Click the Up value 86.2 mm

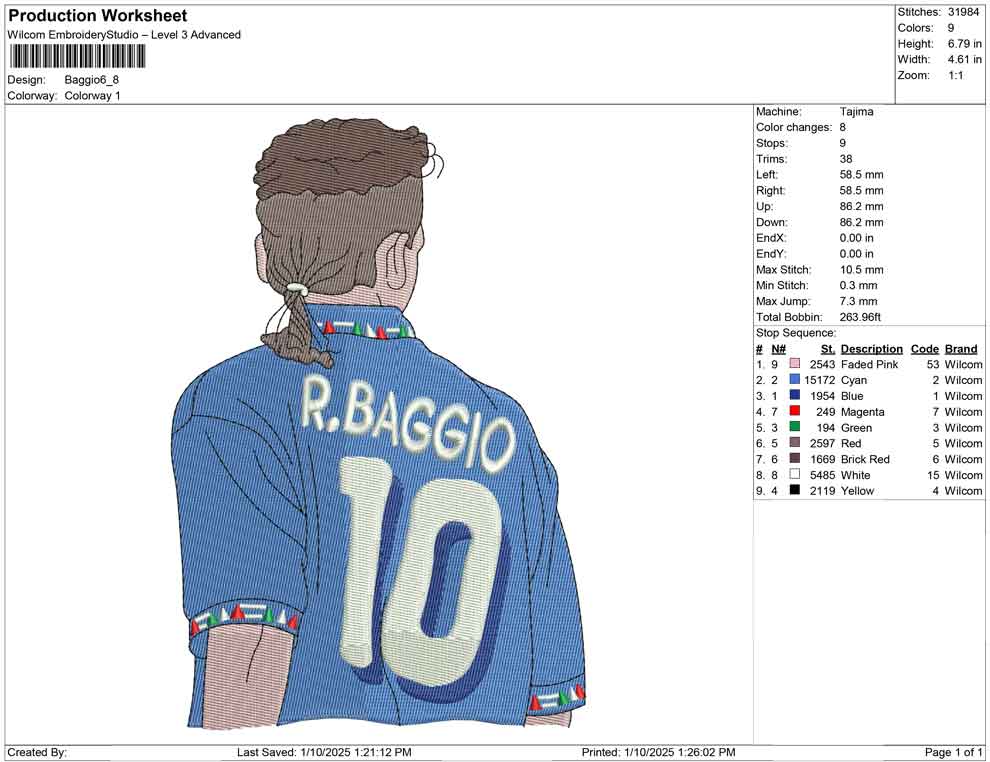(x=862, y=206)
